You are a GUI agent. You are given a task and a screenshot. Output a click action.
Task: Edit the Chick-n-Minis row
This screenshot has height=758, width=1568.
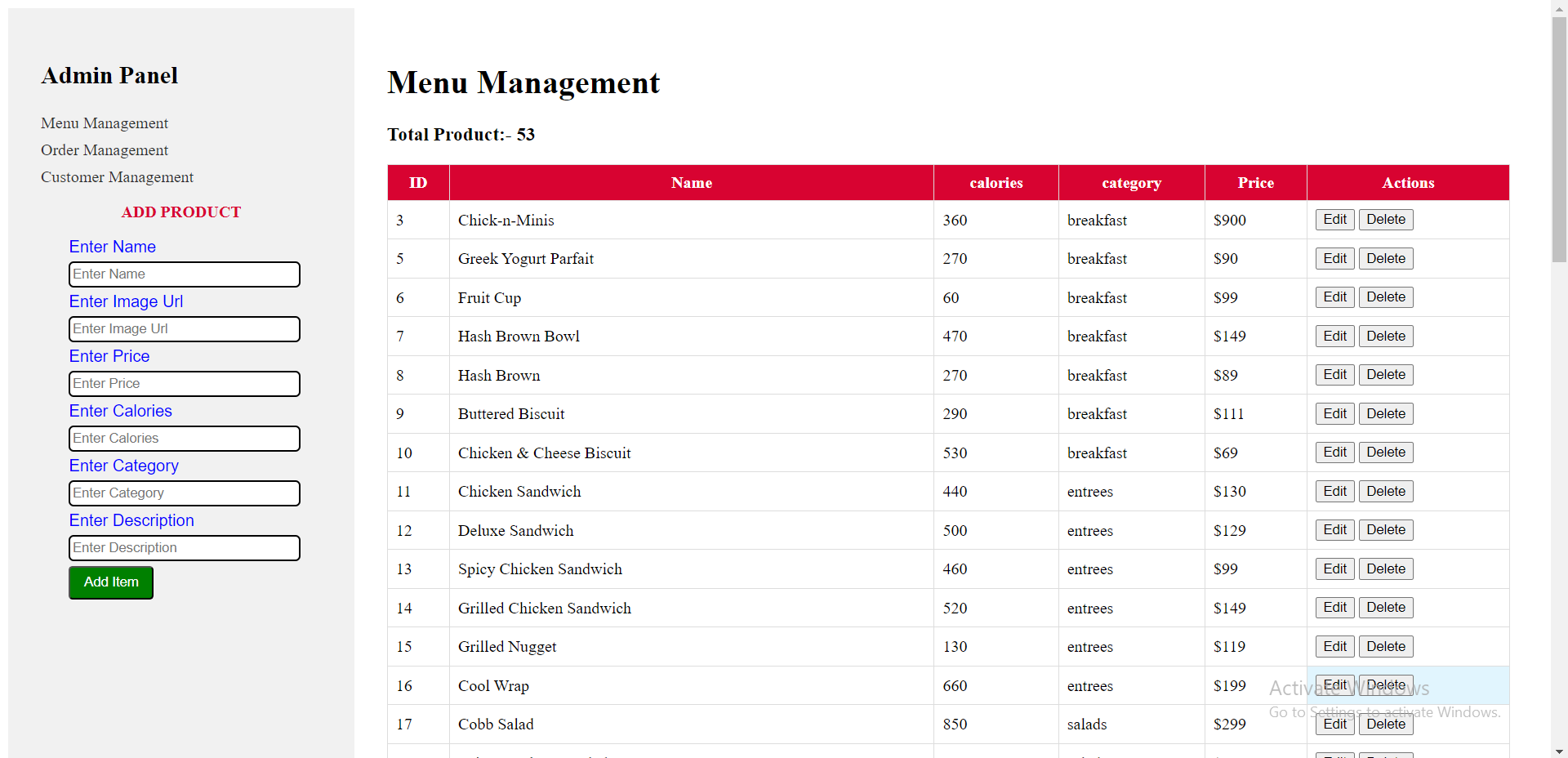pyautogui.click(x=1334, y=220)
